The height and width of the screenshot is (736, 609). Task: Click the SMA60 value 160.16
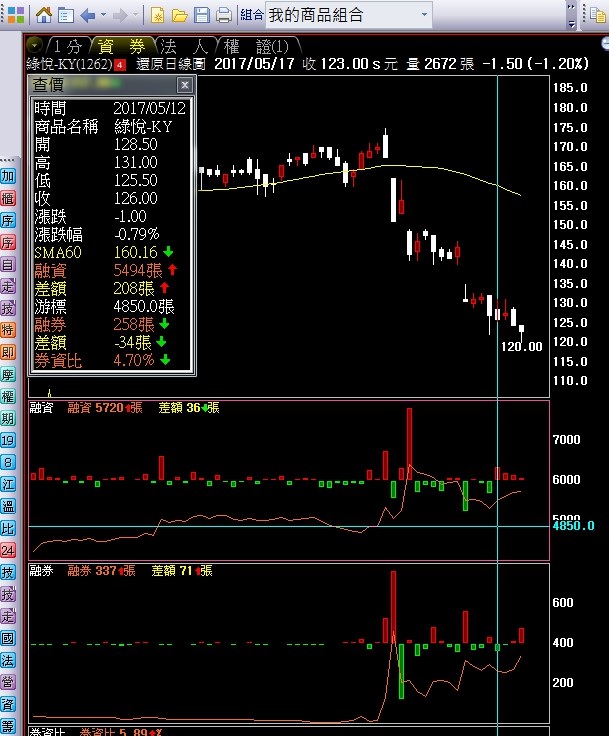[135, 253]
